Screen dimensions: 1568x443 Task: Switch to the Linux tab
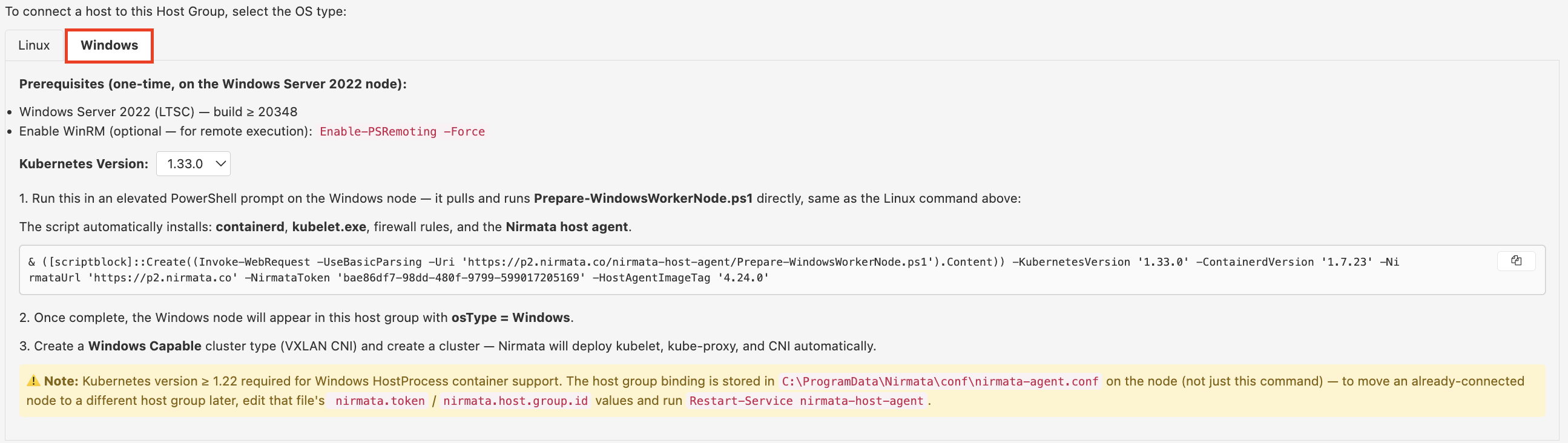(34, 45)
